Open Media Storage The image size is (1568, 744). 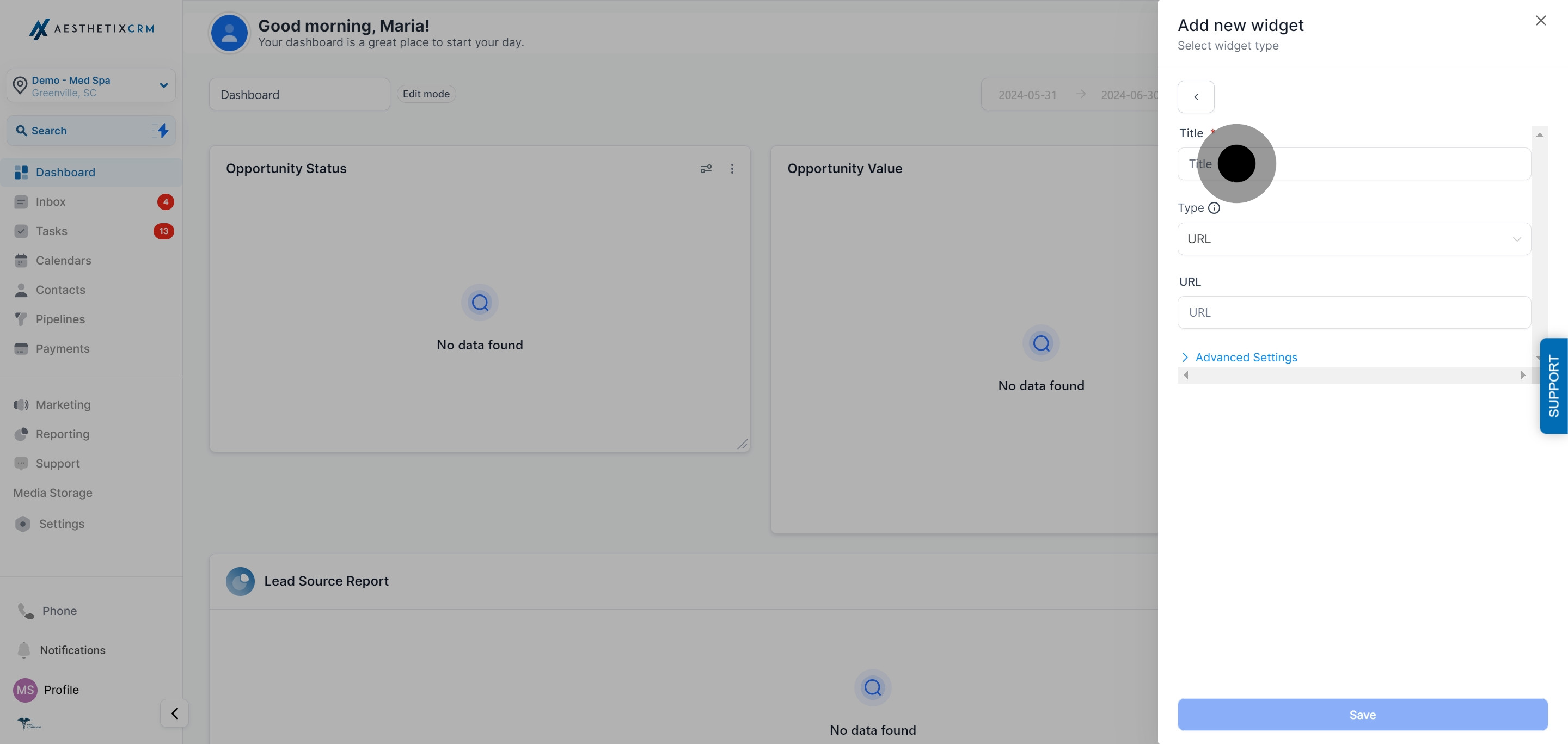[53, 493]
